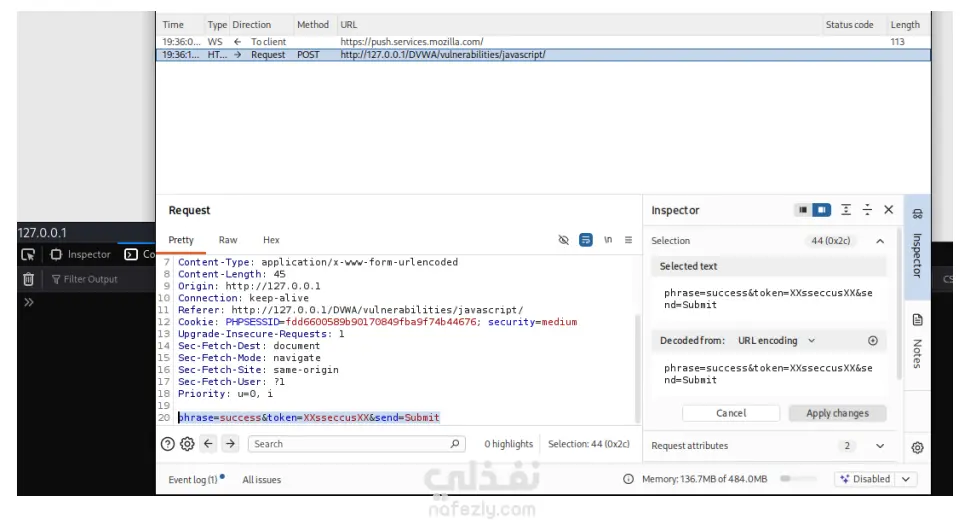Viewport: 963px width, 520px height.
Task: Switch to the Raw tab
Action: click(x=228, y=240)
